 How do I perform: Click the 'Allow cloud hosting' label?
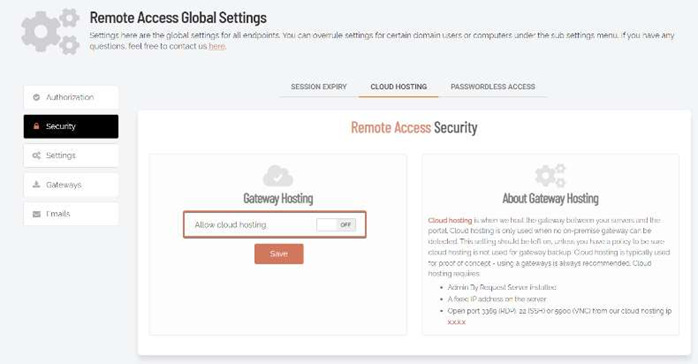[231, 225]
